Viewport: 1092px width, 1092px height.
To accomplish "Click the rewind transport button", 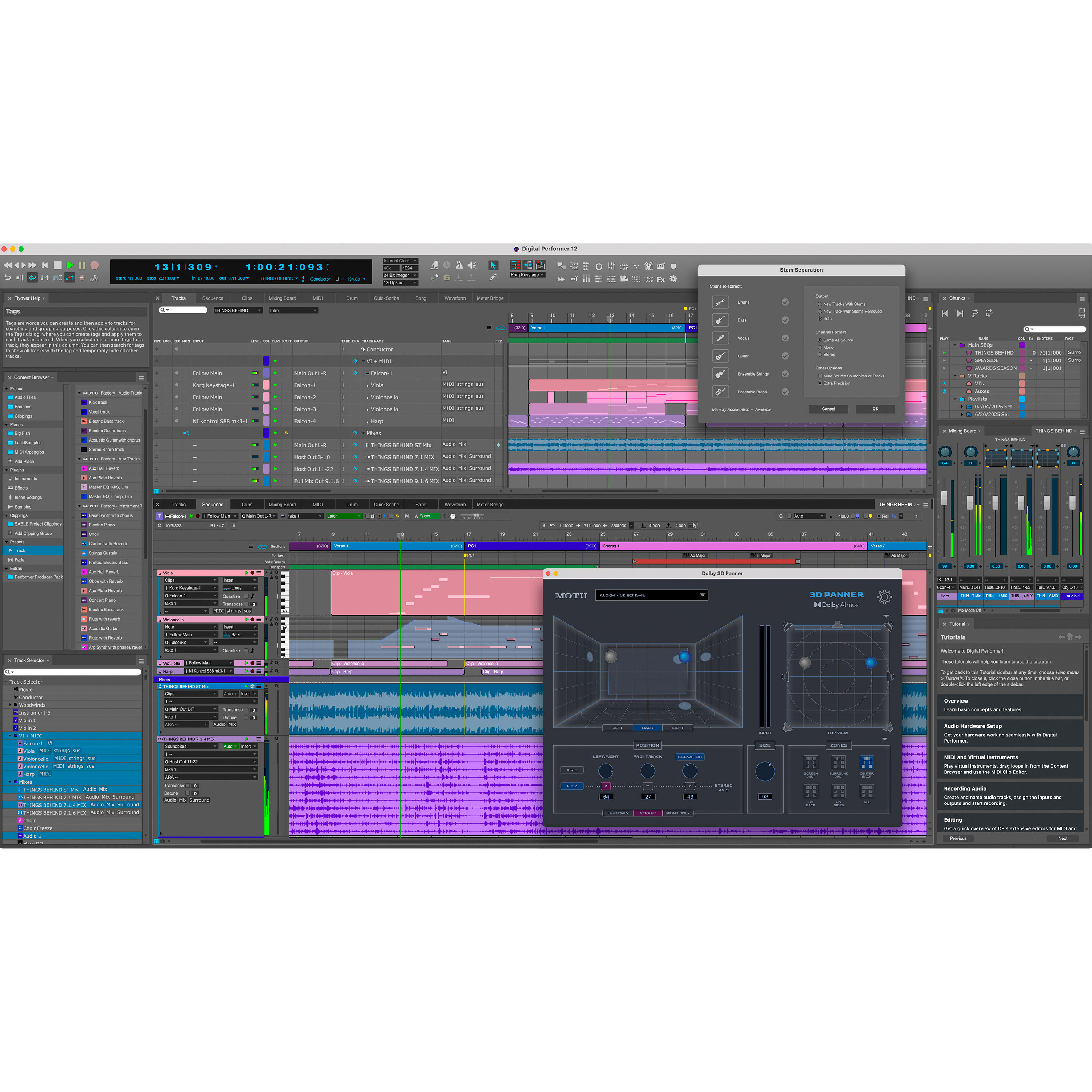I will coord(7,265).
